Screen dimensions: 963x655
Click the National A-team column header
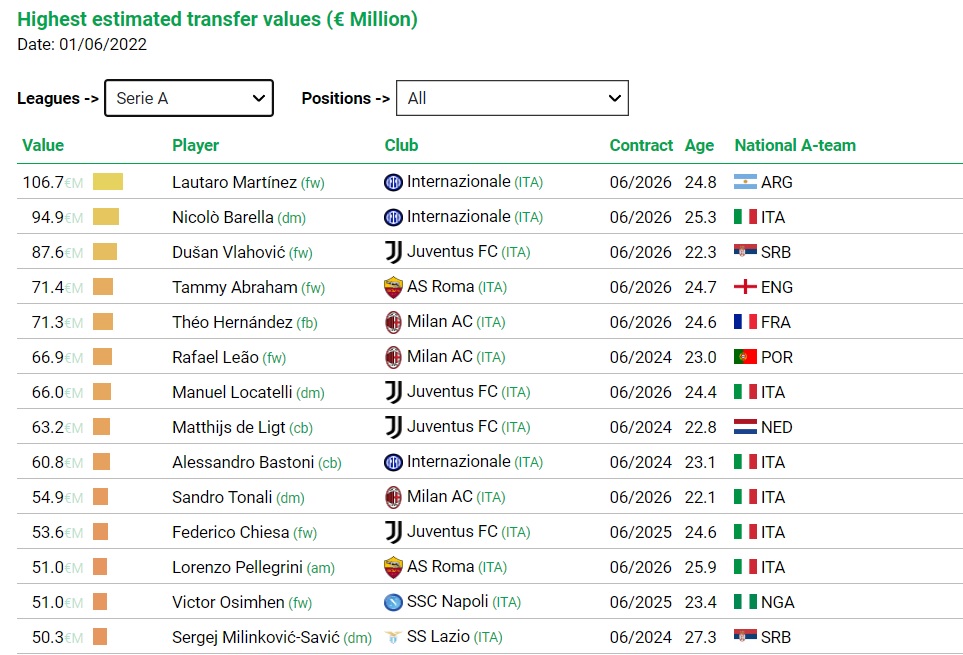795,145
